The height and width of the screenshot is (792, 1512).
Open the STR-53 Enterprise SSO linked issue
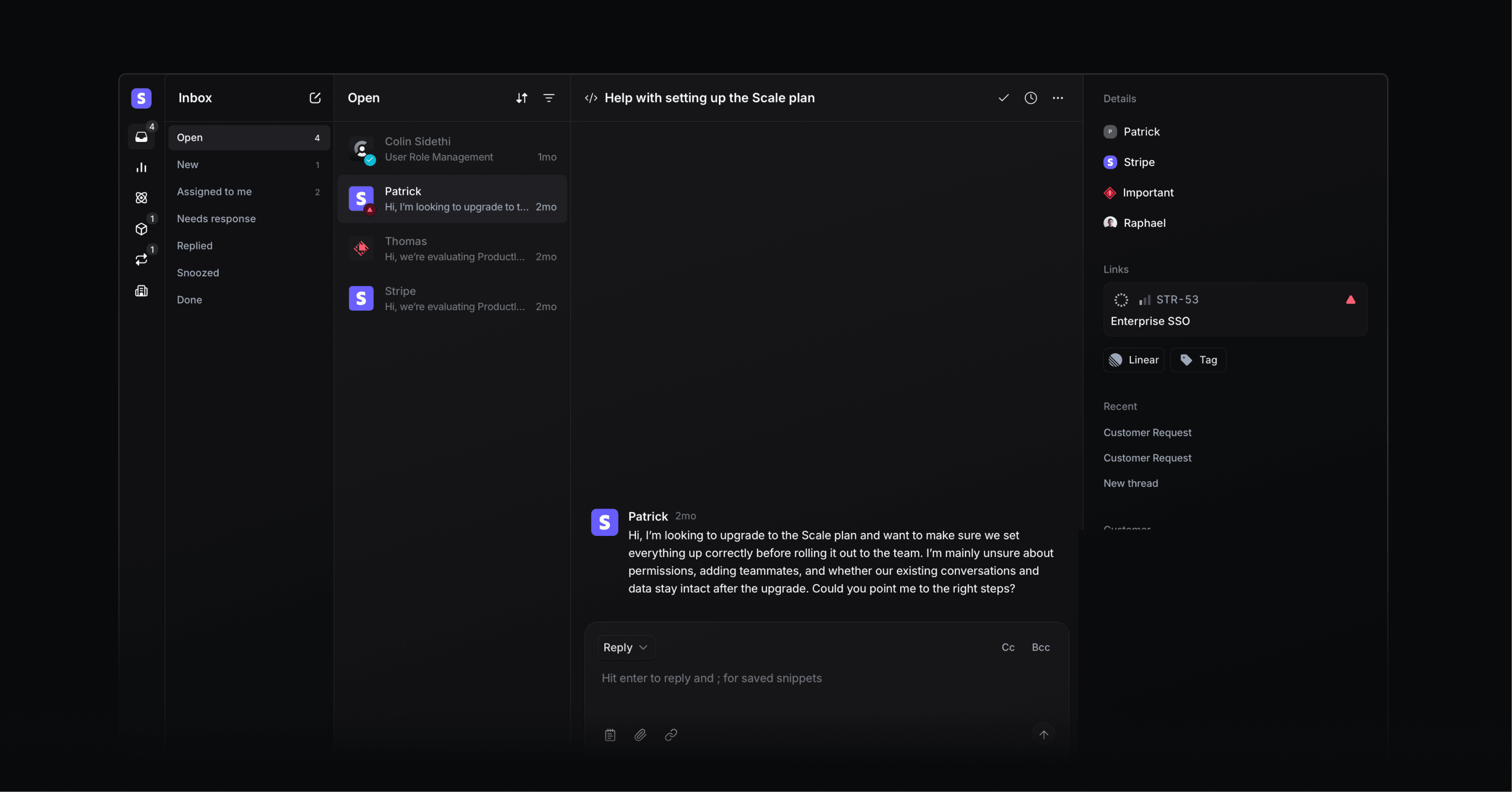(1233, 309)
